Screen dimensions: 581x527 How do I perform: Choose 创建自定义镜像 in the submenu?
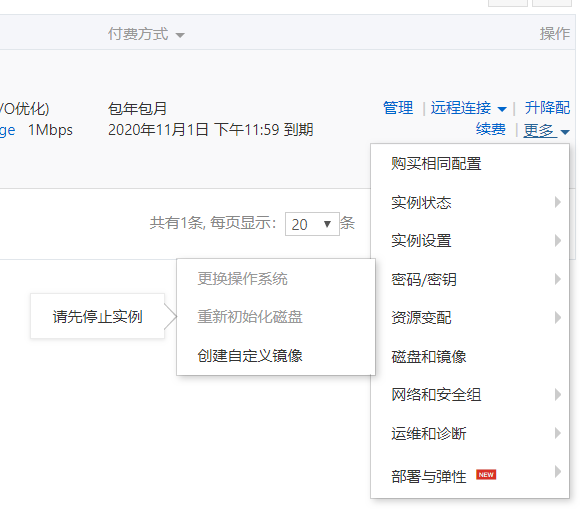(x=276, y=355)
